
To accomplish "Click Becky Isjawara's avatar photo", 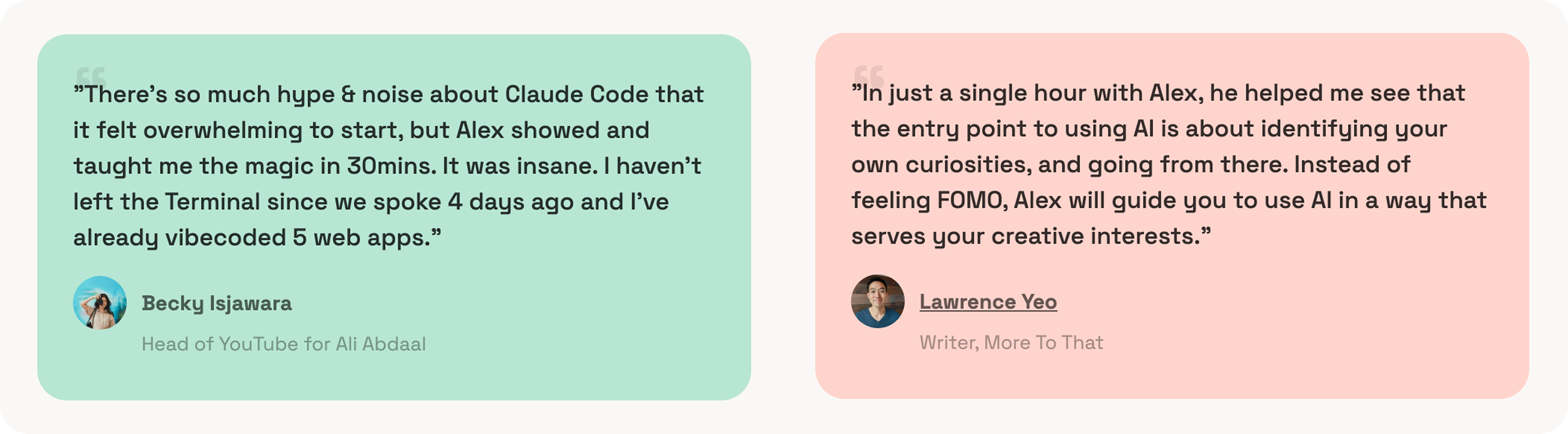I will pos(100,303).
